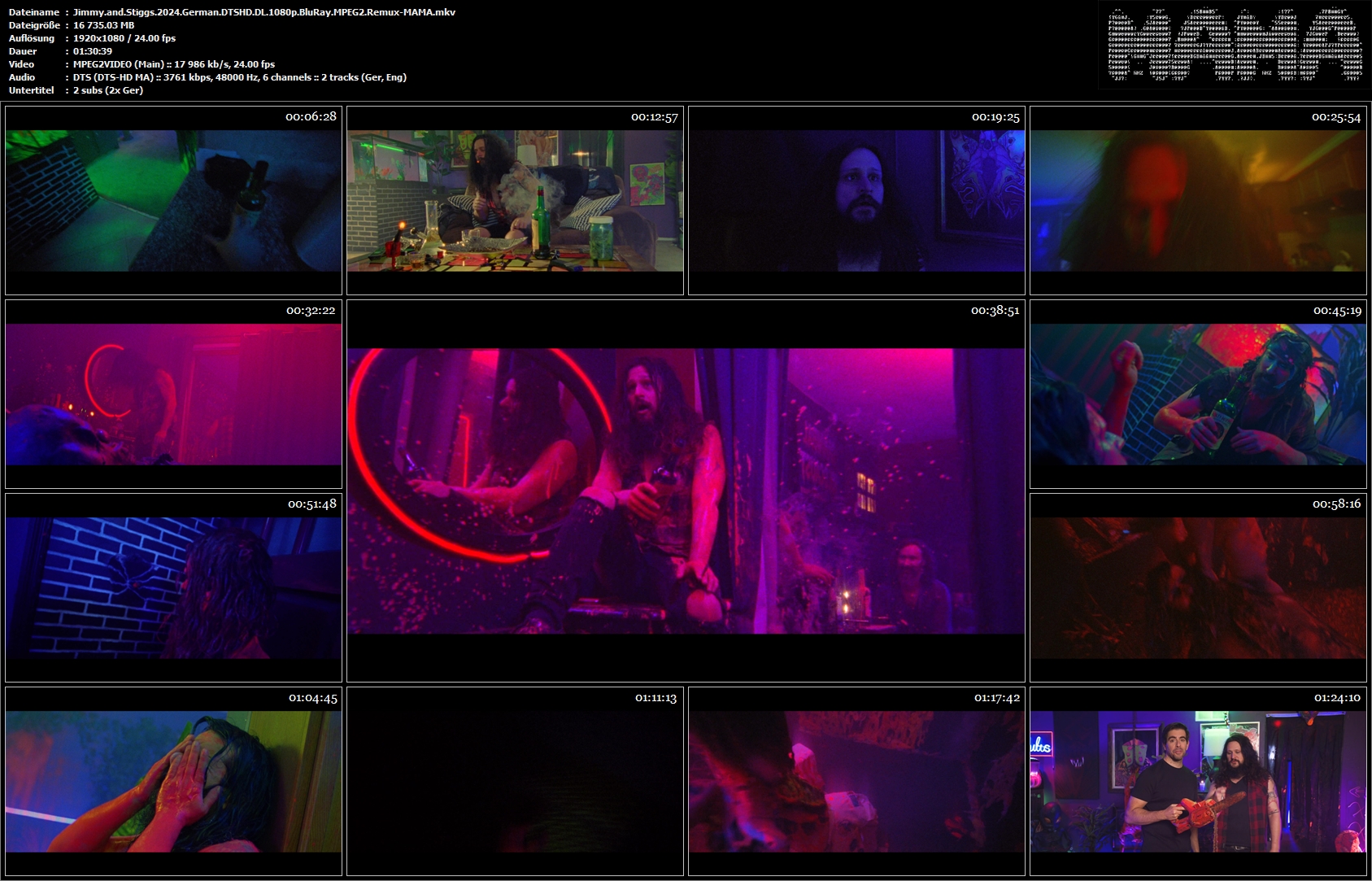Click the 01:11:13 timestamp text
Screen dimensions: 1372x881
tap(656, 698)
